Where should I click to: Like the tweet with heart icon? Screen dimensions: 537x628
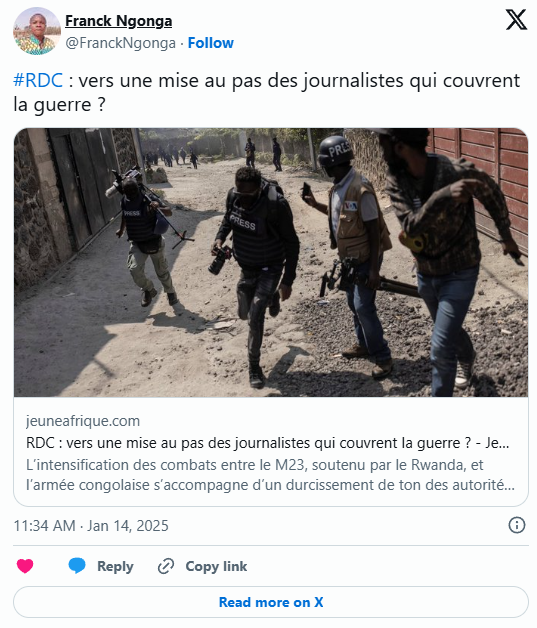tap(25, 566)
